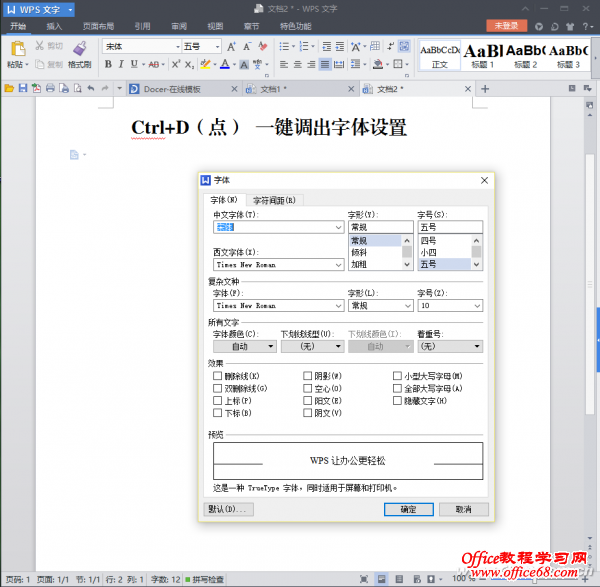
Task: Enable the 删除线(K) strikethrough checkbox
Action: (x=217, y=376)
